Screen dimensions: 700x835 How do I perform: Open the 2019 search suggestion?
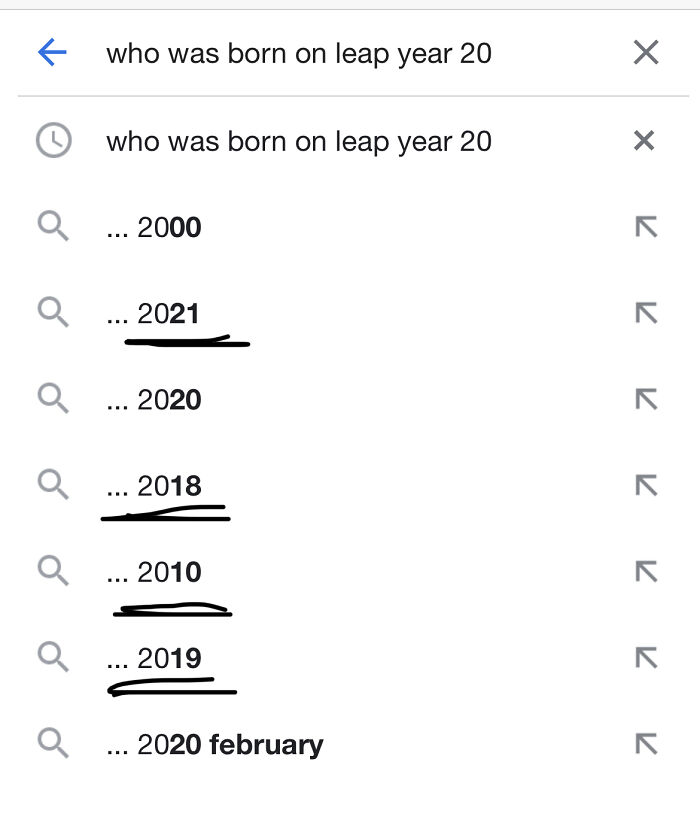pos(155,658)
